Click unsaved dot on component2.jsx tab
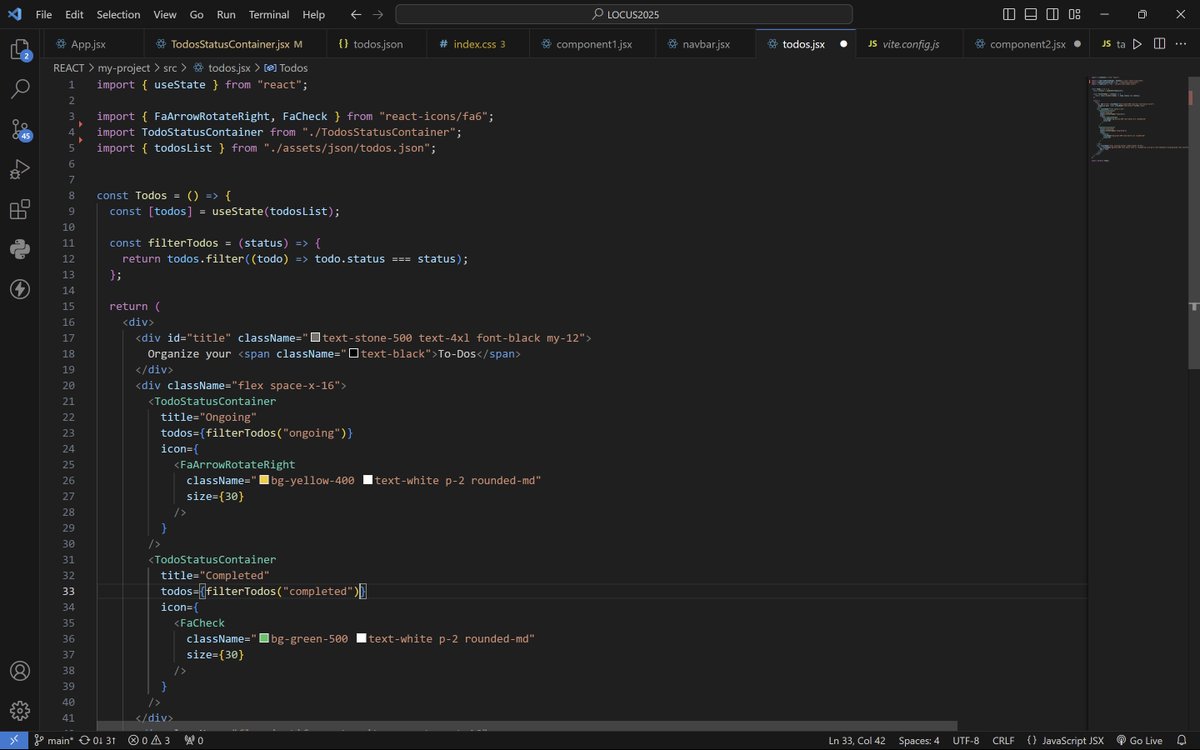 pyautogui.click(x=1077, y=44)
